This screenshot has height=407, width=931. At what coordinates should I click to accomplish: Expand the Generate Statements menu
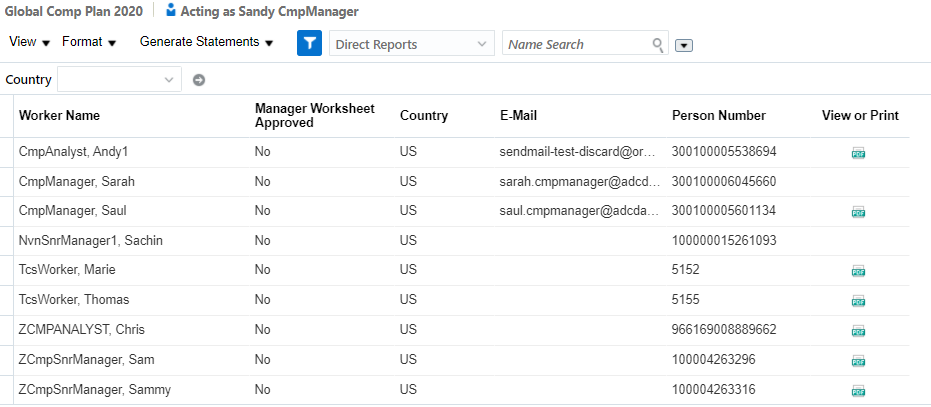coord(206,42)
